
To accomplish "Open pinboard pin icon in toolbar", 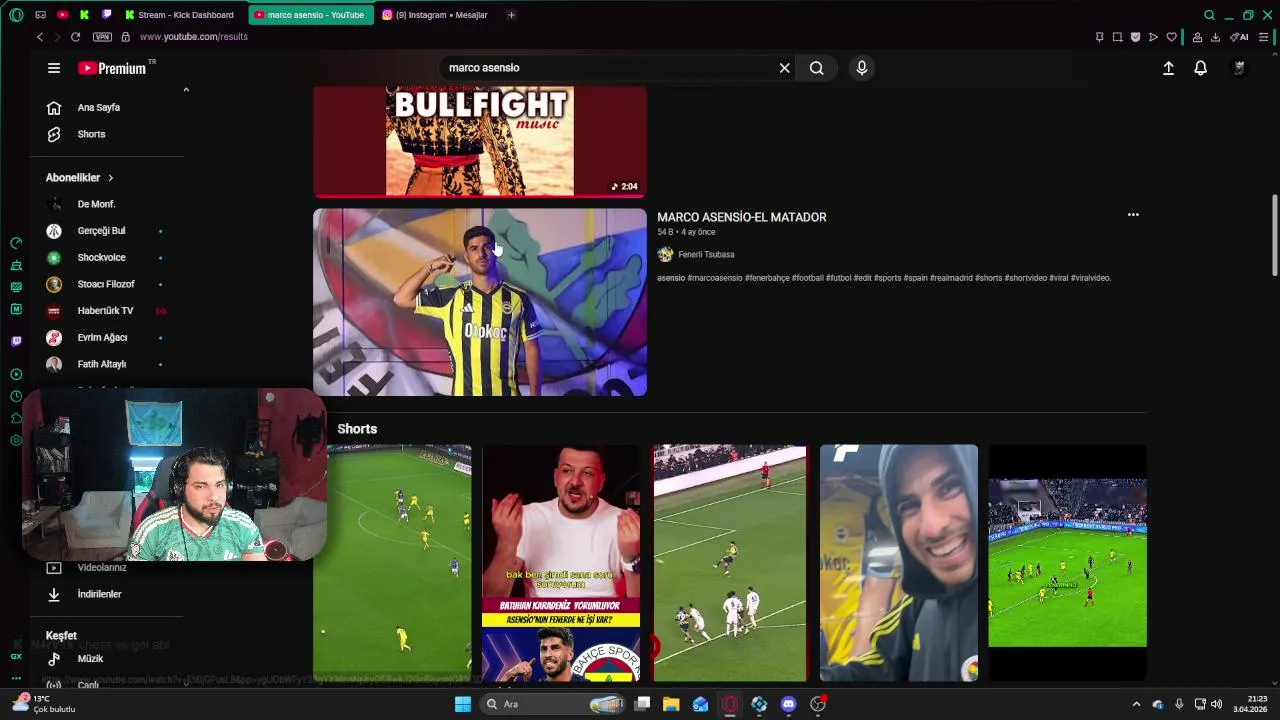I will click(1099, 37).
